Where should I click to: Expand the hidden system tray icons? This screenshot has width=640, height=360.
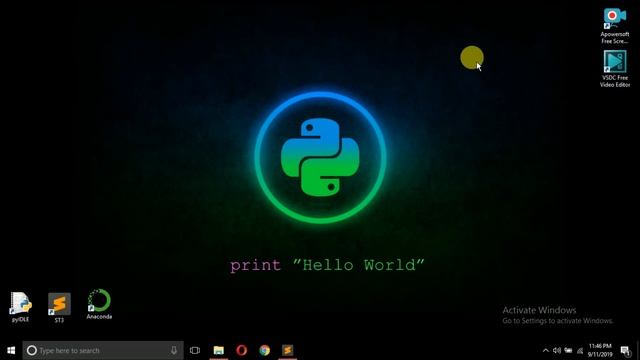[x=546, y=350]
